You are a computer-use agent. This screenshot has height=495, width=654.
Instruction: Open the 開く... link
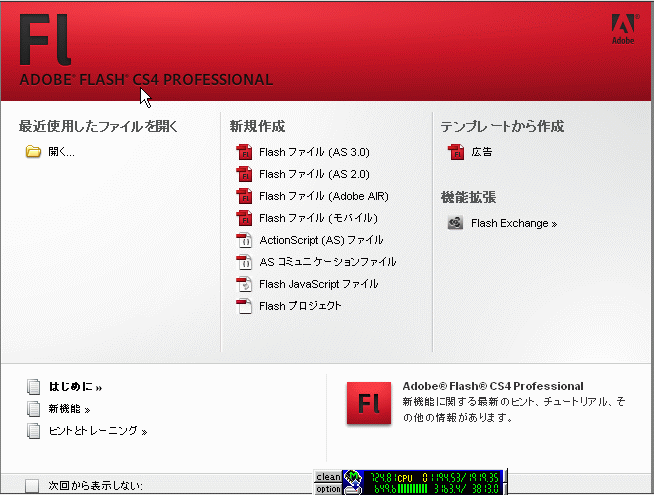coord(61,152)
